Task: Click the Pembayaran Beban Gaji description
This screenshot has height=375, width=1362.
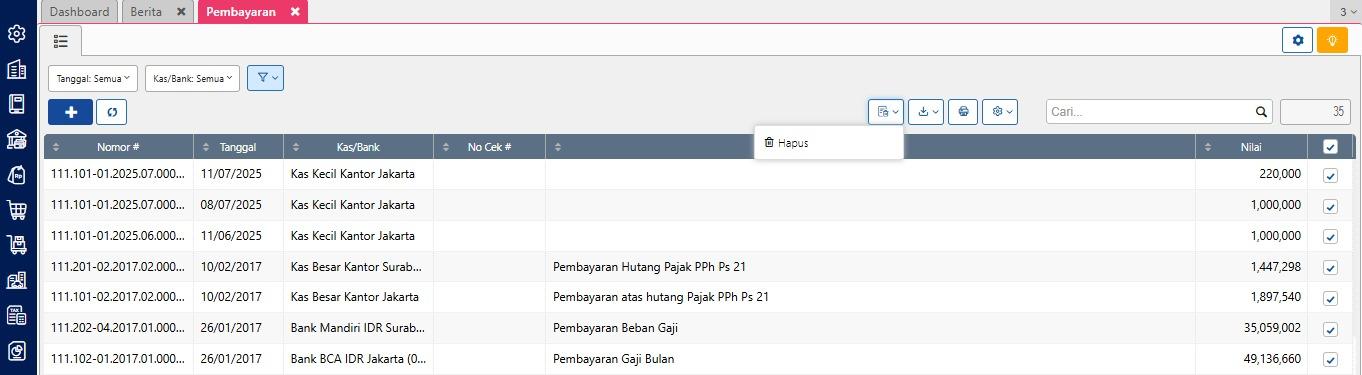Action: pyautogui.click(x=616, y=329)
